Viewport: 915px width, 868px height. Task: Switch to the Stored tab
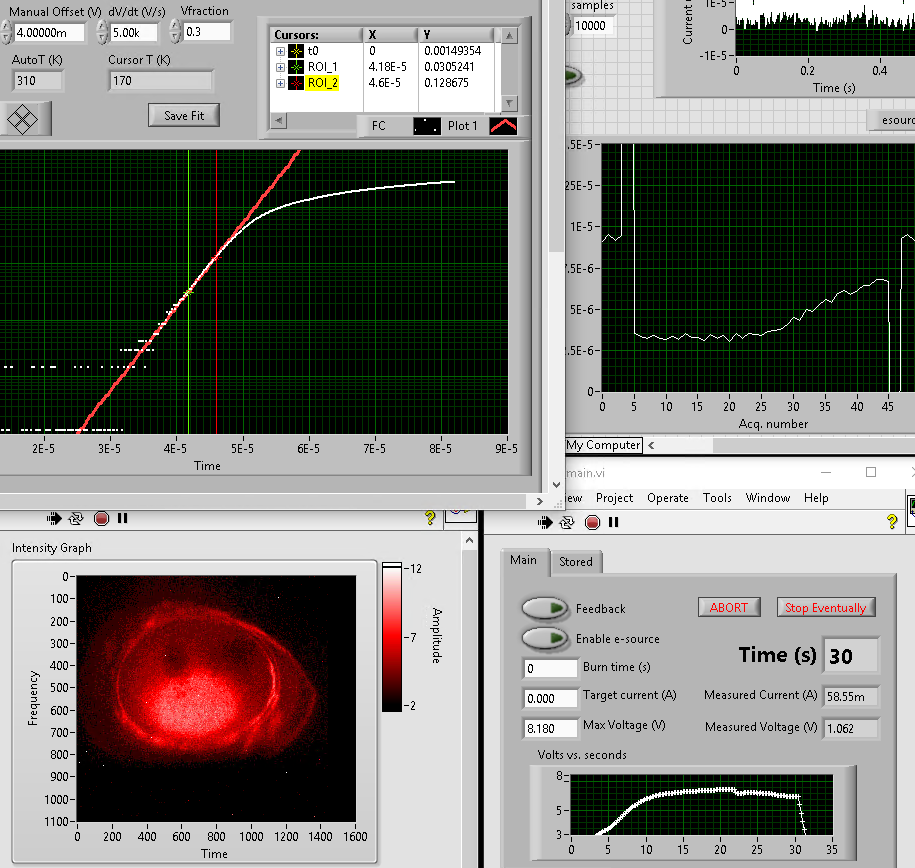[x=575, y=562]
